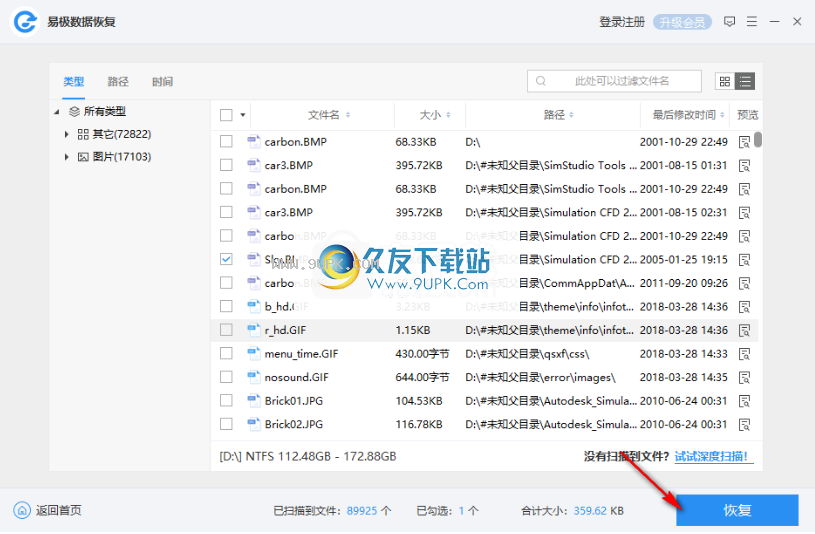Preview the Brick01.JPG file

tap(744, 401)
